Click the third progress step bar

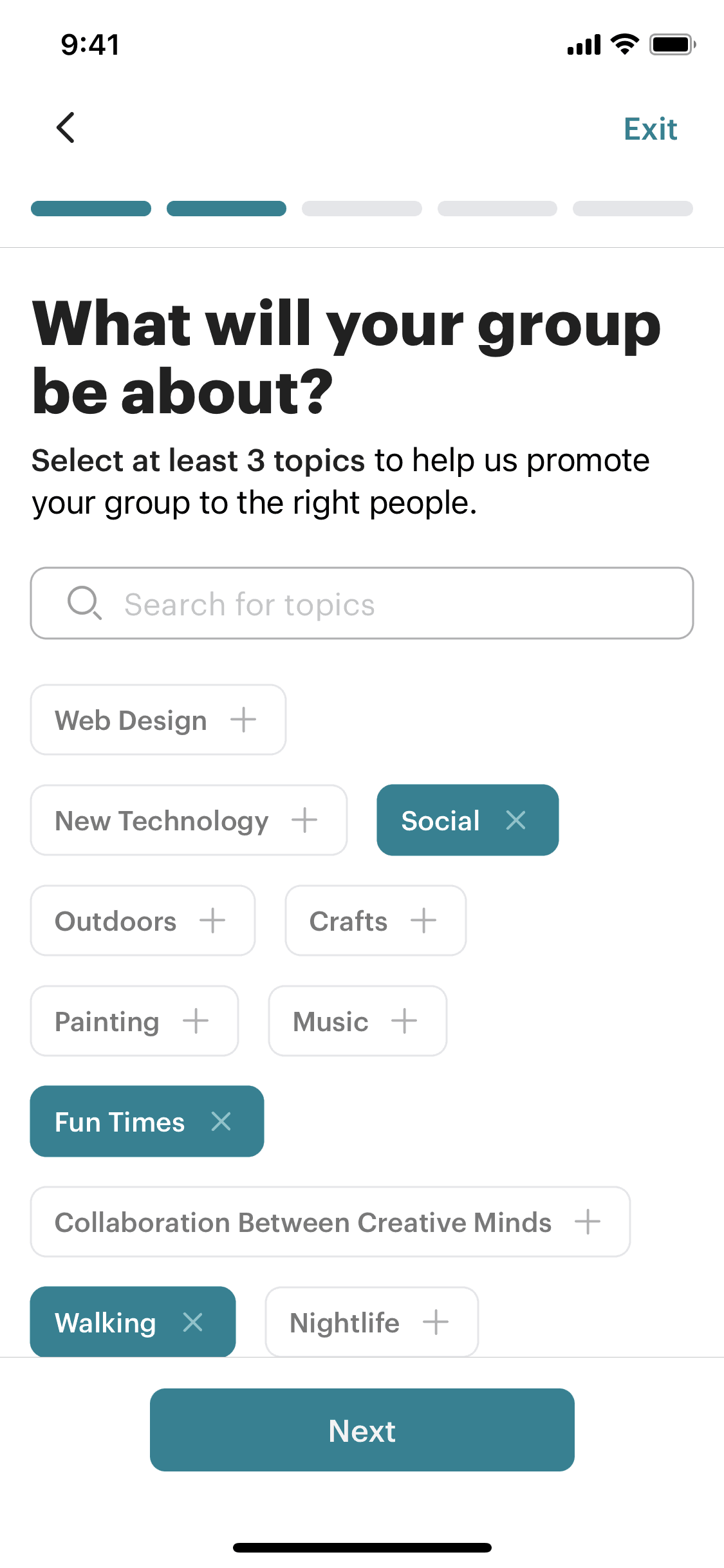click(x=362, y=209)
